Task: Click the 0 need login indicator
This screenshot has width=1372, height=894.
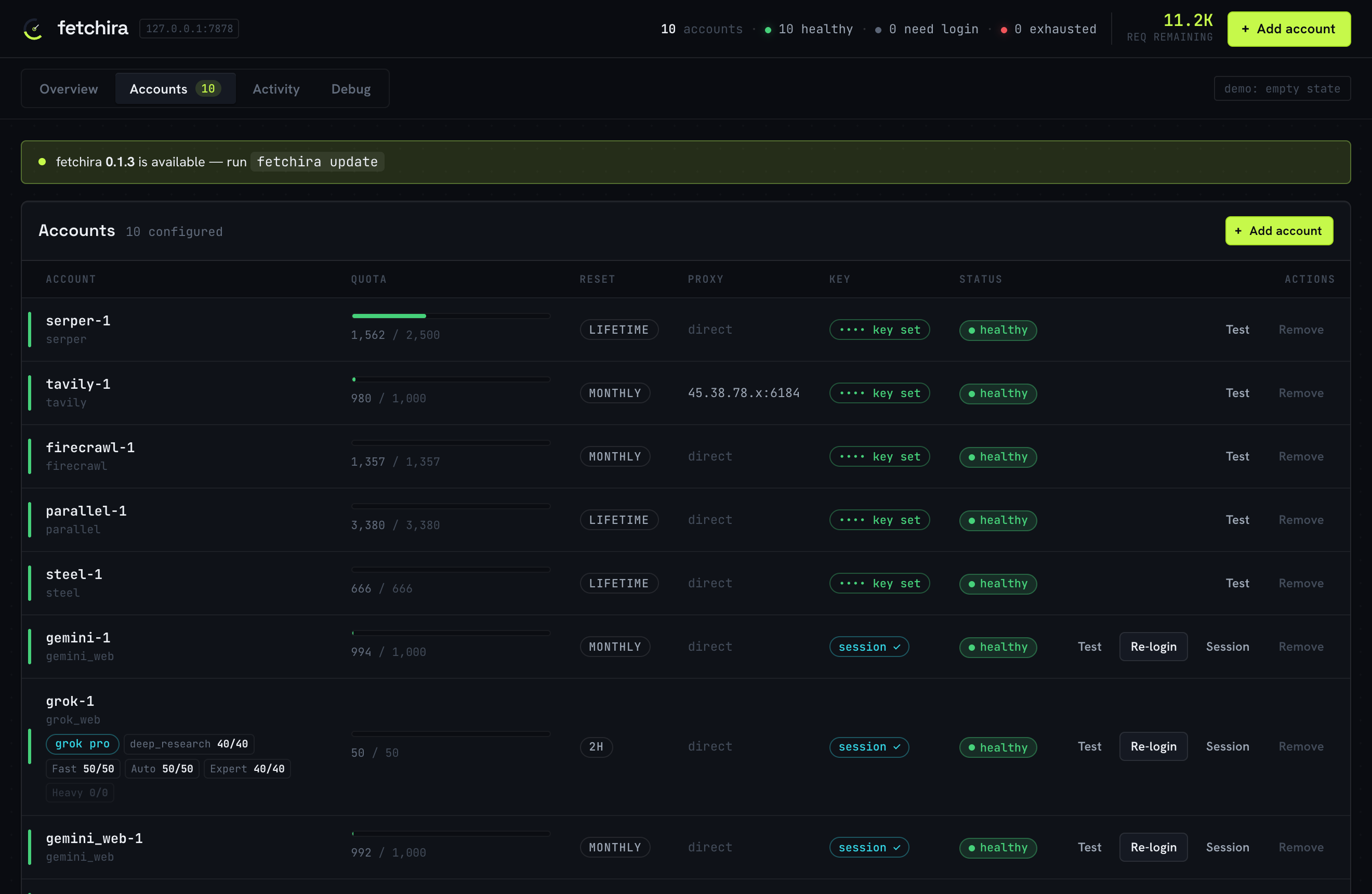Action: 927,29
